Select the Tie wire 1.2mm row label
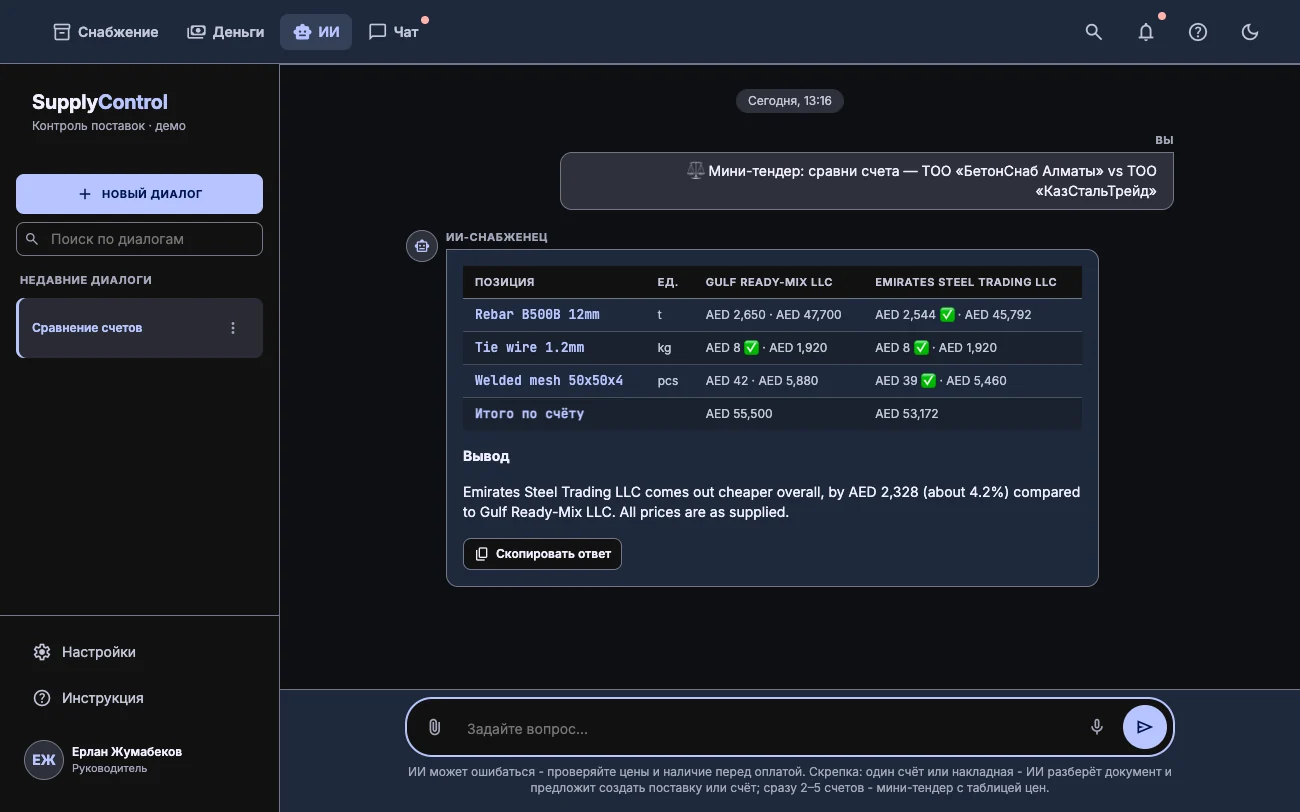1300x812 pixels. (529, 348)
